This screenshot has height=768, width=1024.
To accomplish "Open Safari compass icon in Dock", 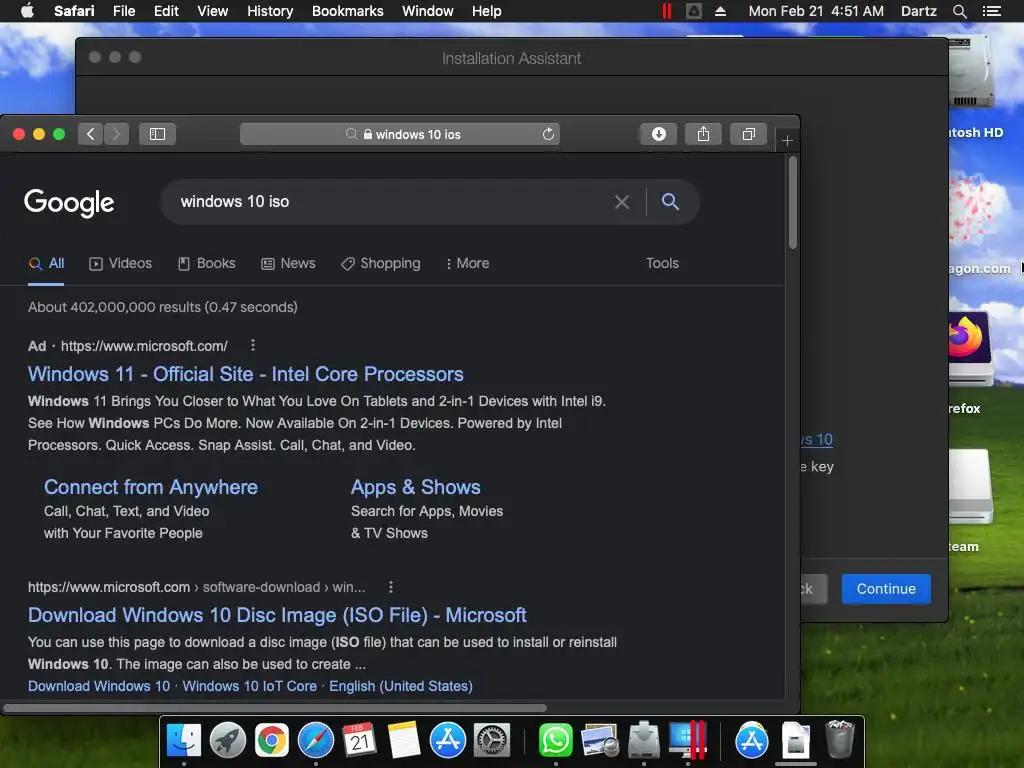I will pyautogui.click(x=315, y=740).
